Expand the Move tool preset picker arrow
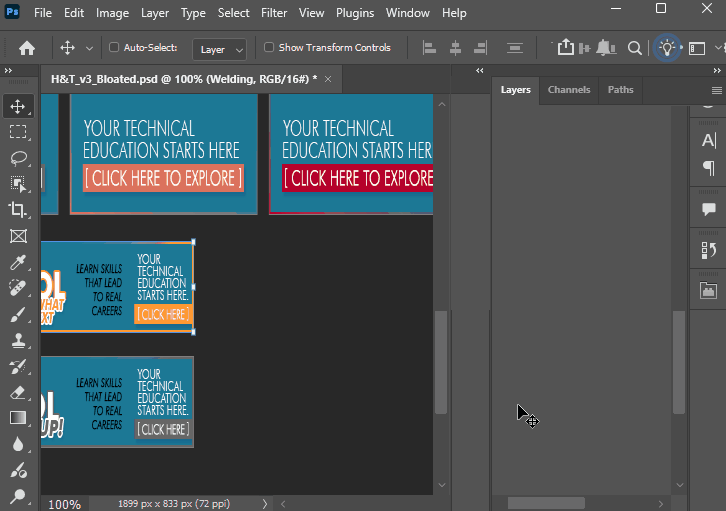The width and height of the screenshot is (726, 511). click(x=89, y=48)
